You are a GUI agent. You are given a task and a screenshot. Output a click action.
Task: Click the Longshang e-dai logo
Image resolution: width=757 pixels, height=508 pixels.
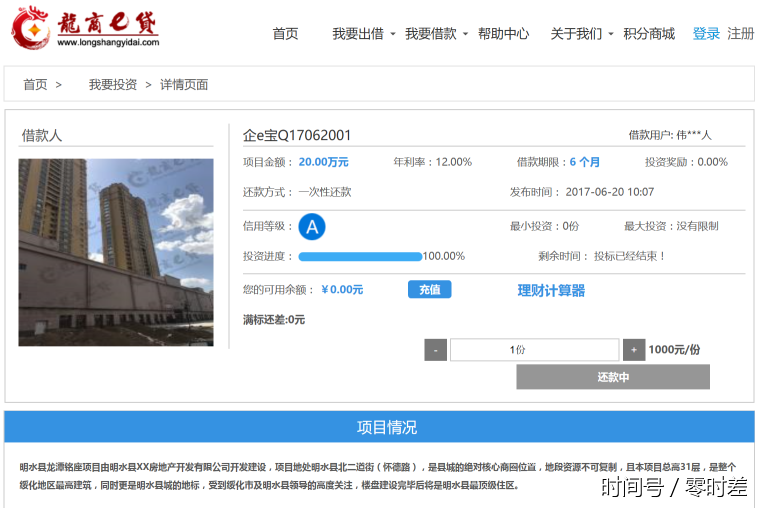pyautogui.click(x=85, y=29)
